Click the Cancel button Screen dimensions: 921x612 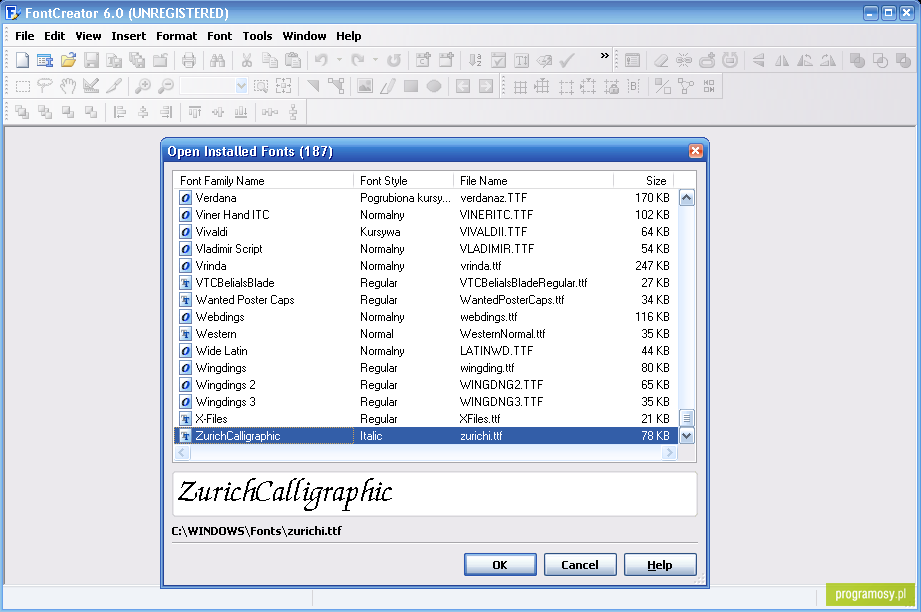(x=580, y=564)
